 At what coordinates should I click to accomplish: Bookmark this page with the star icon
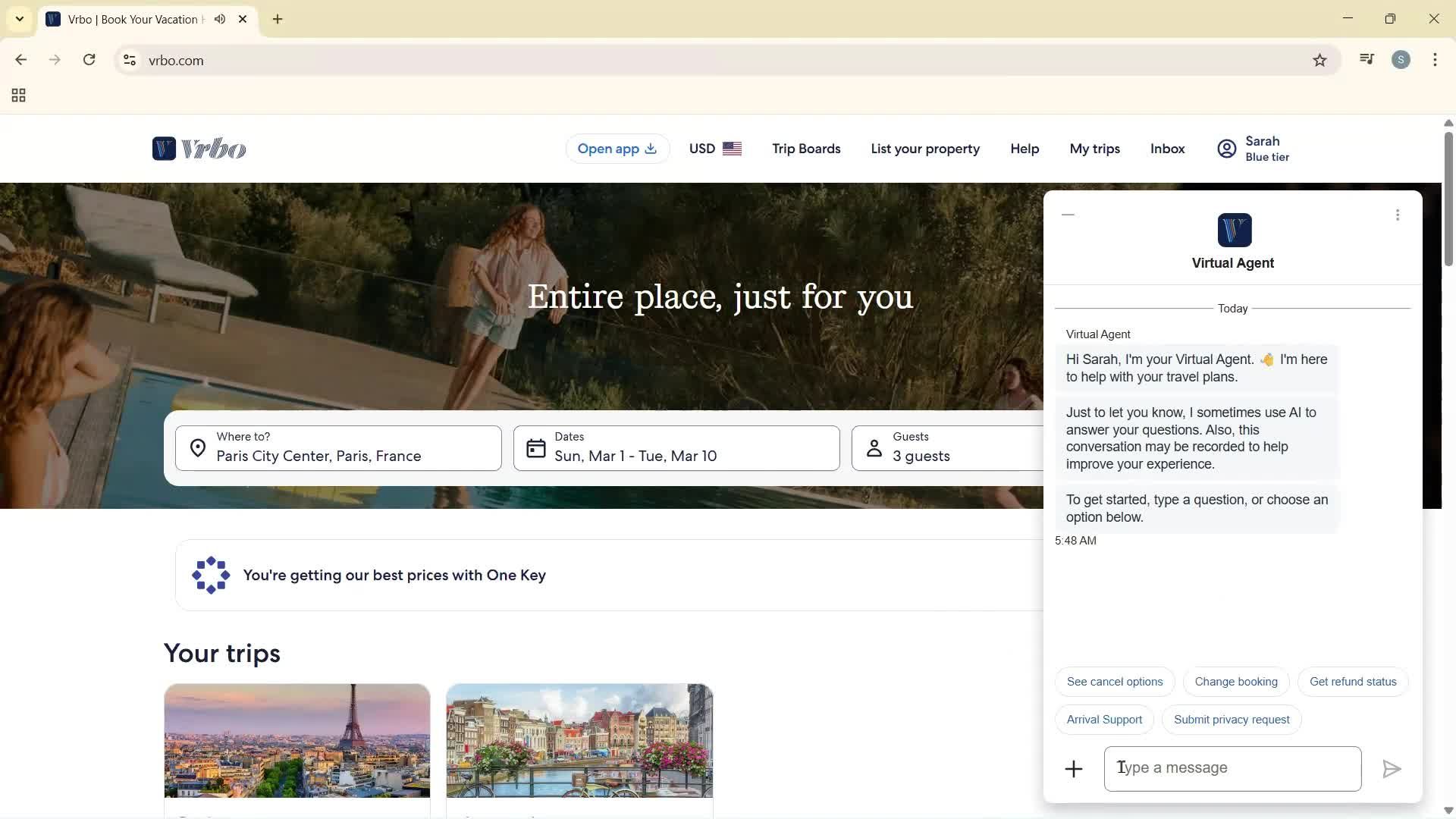point(1319,61)
